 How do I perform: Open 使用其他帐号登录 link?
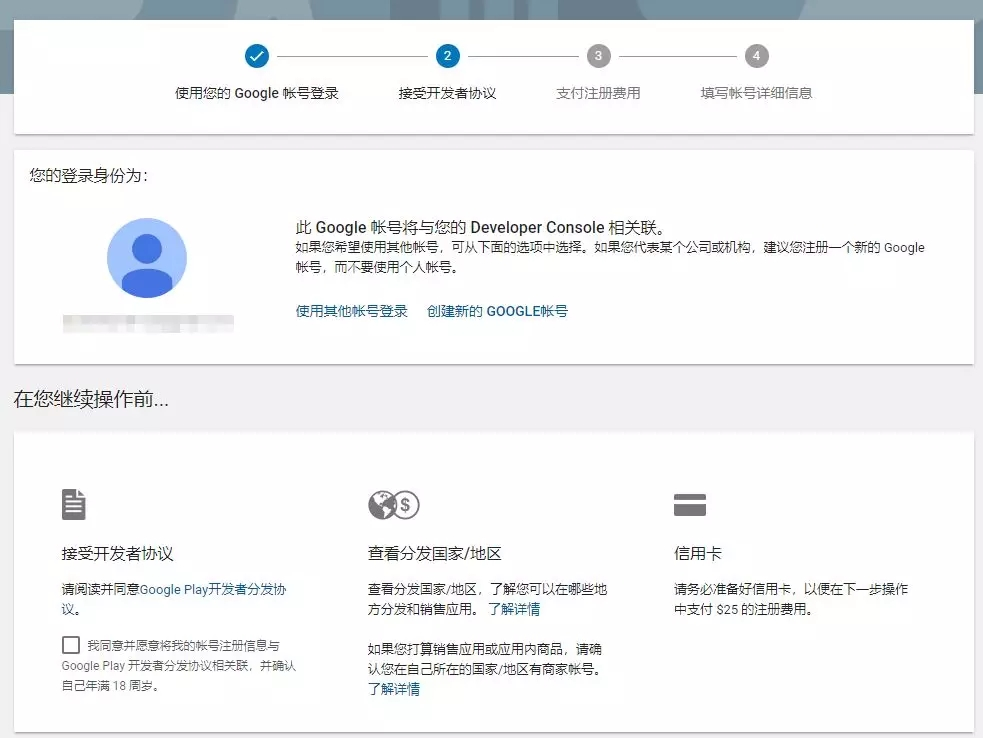tap(352, 311)
